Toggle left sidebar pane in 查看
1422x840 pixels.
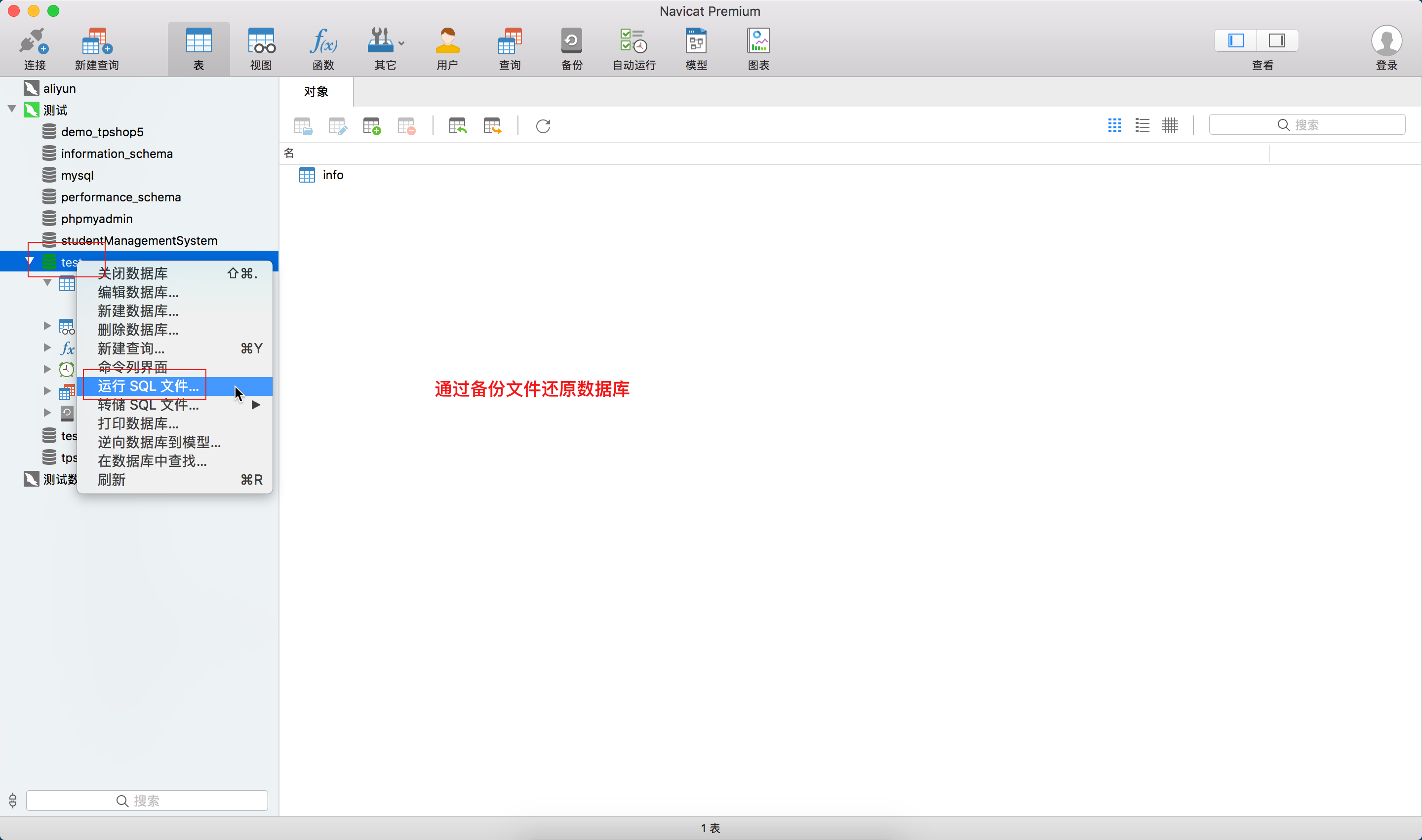pos(1236,41)
